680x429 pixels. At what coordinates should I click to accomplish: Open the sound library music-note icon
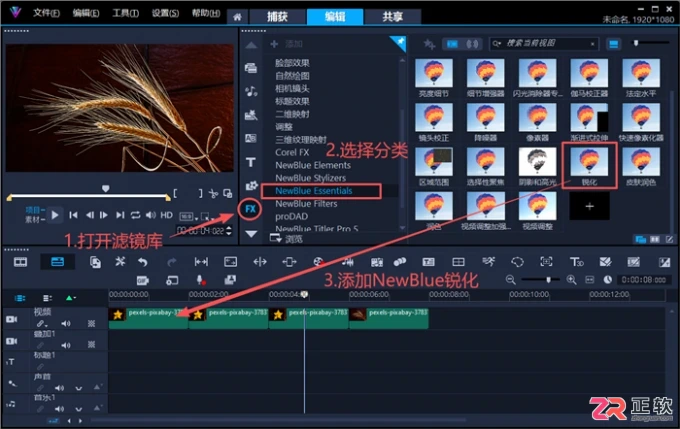click(x=251, y=91)
